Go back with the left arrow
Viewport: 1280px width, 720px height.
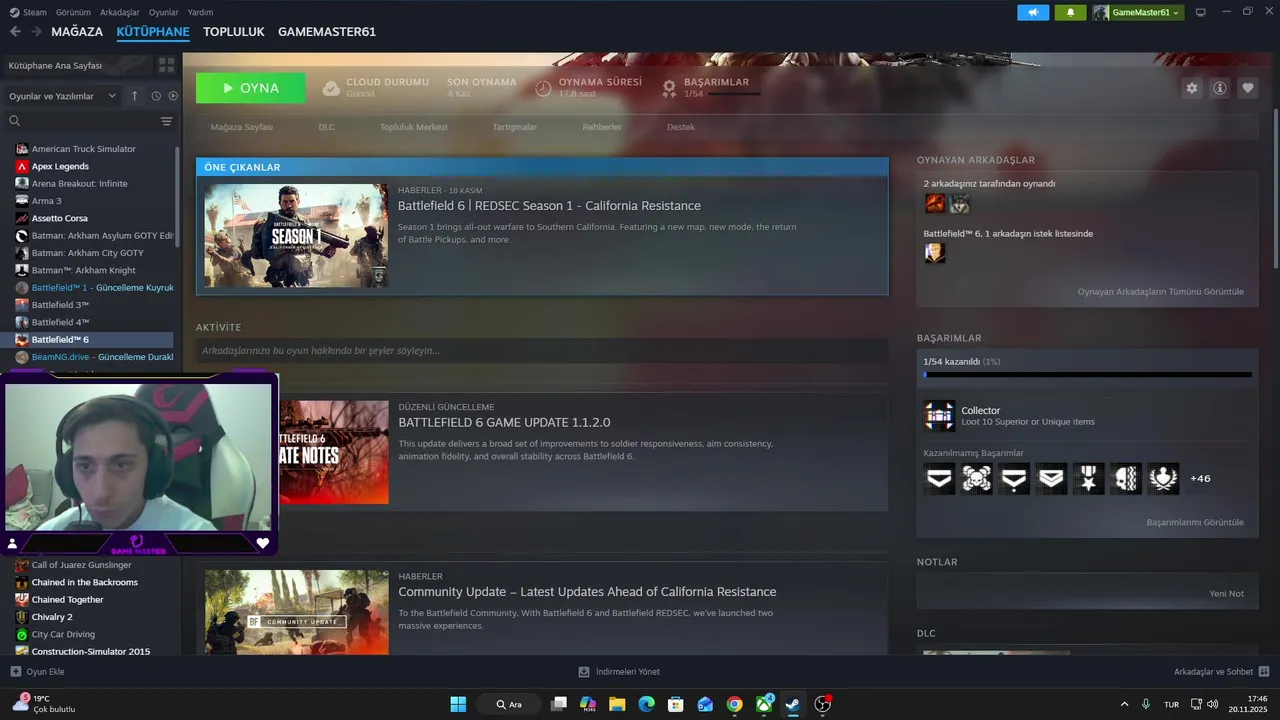pyautogui.click(x=15, y=32)
